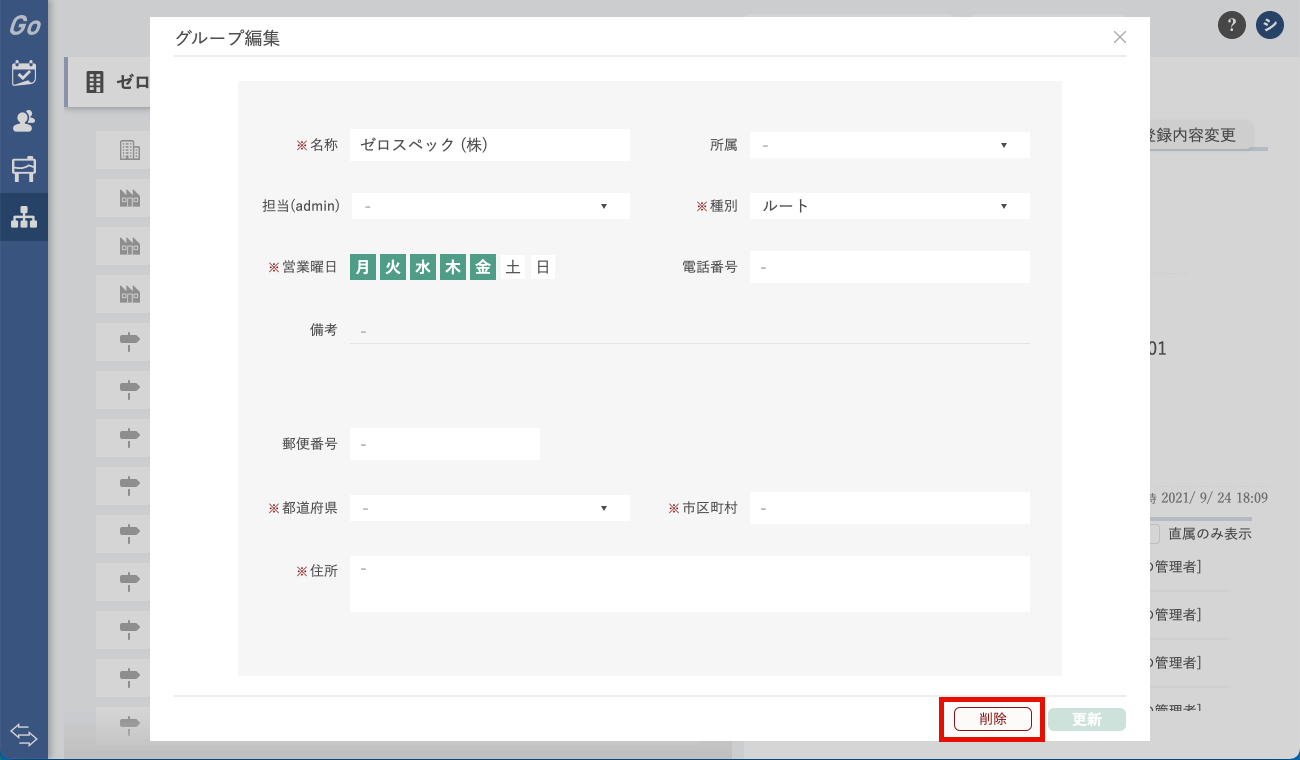Click the 郵便番号 input field

click(445, 444)
